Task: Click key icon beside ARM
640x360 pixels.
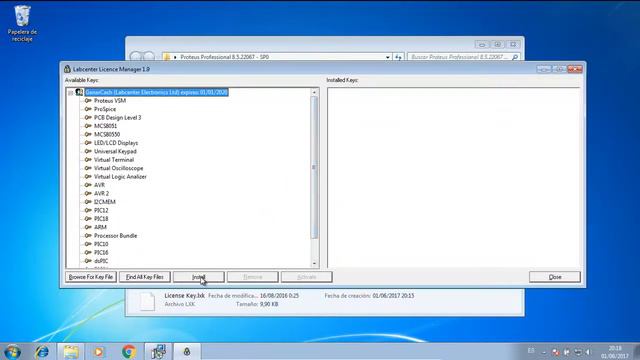Action: coord(88,227)
